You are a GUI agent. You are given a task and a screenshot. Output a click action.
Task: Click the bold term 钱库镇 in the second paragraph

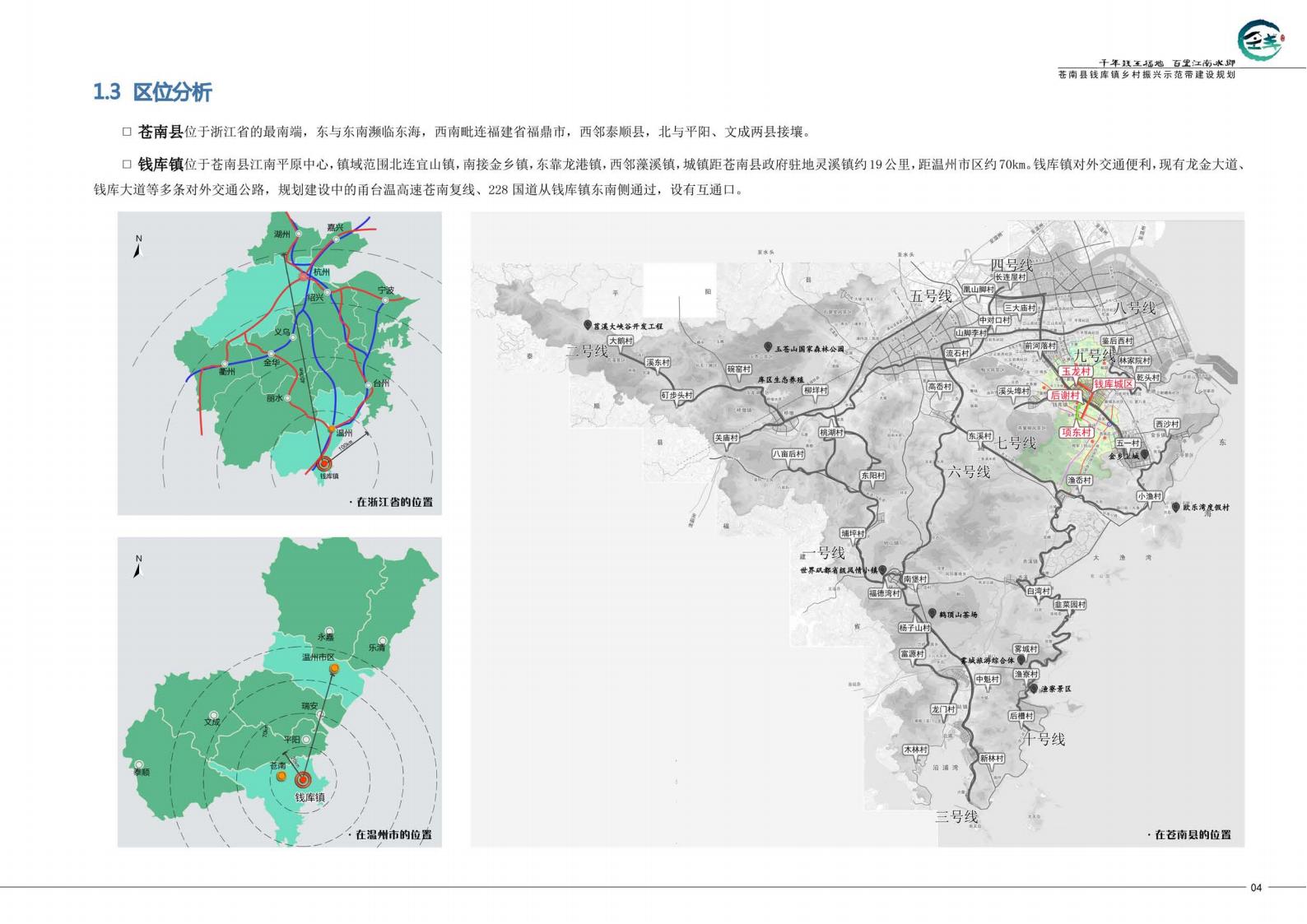(160, 164)
